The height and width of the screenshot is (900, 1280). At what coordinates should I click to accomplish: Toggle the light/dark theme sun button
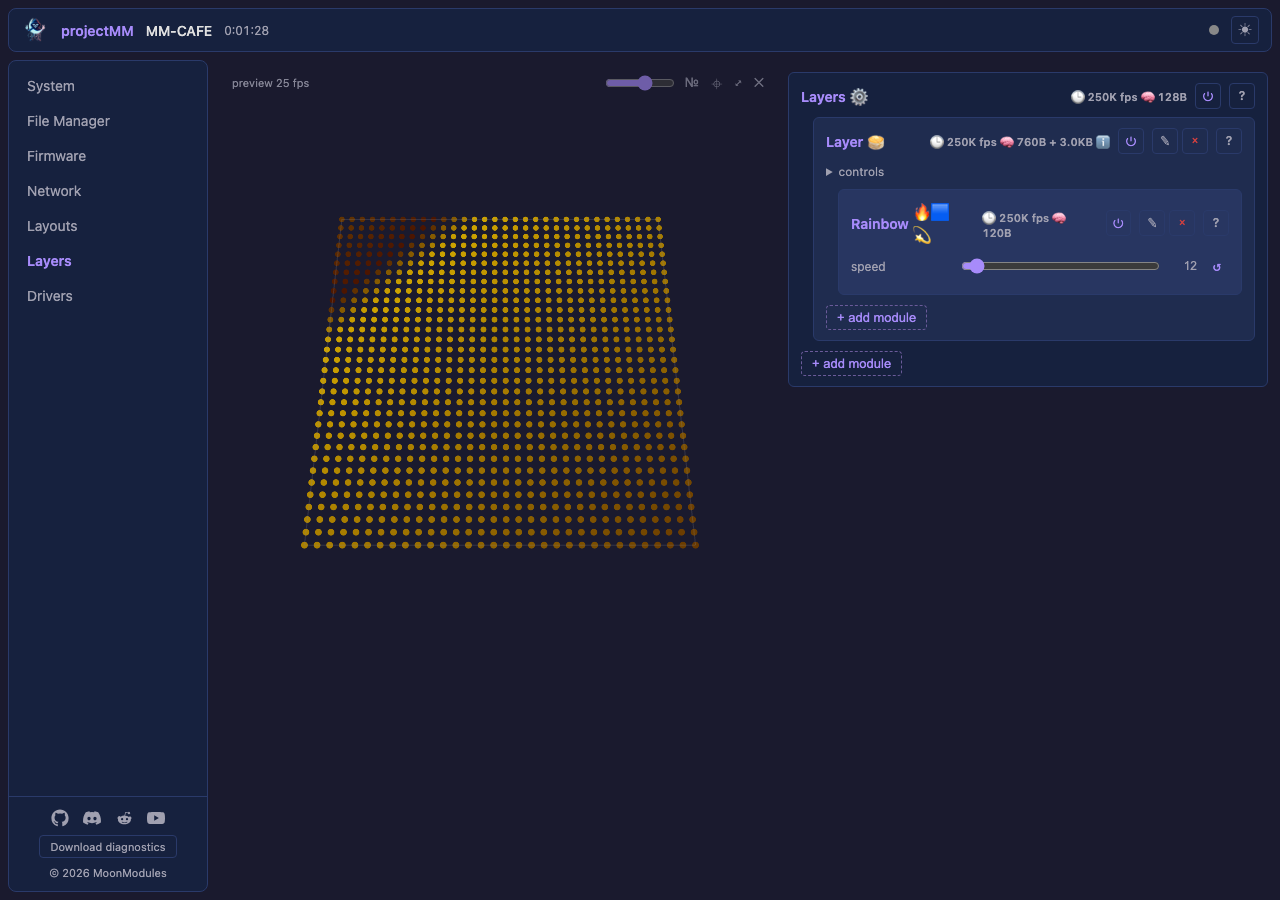pos(1245,30)
